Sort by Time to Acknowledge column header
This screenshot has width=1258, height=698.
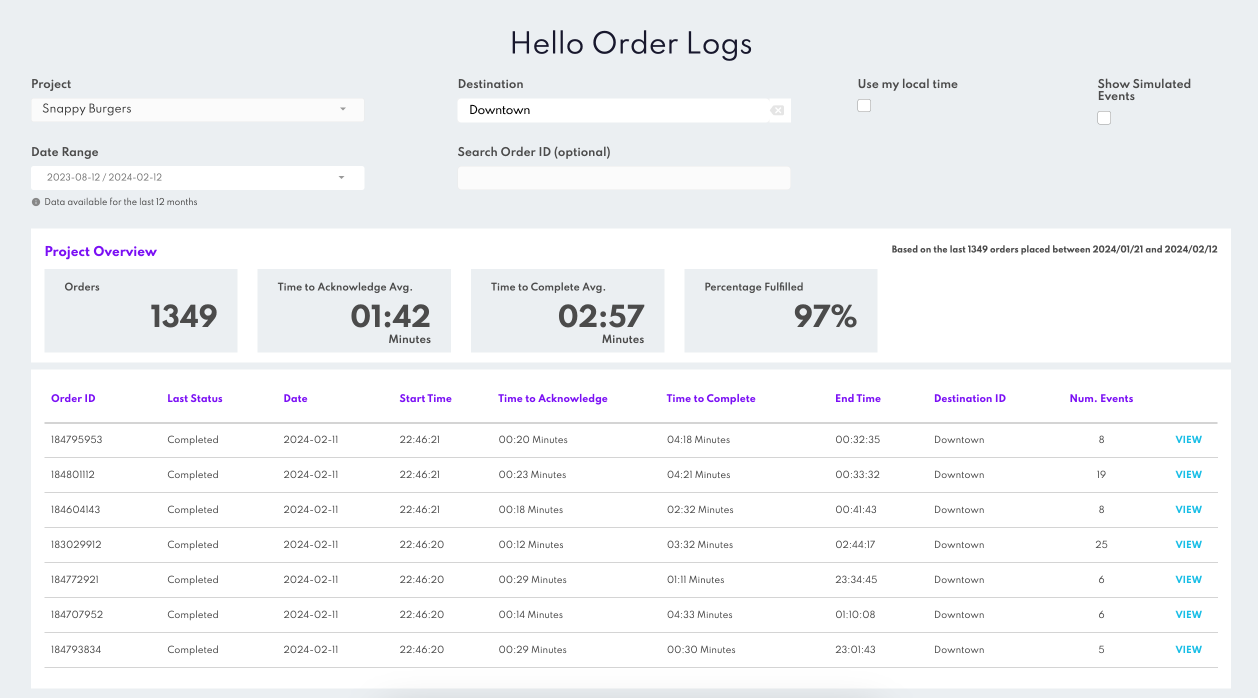point(553,398)
